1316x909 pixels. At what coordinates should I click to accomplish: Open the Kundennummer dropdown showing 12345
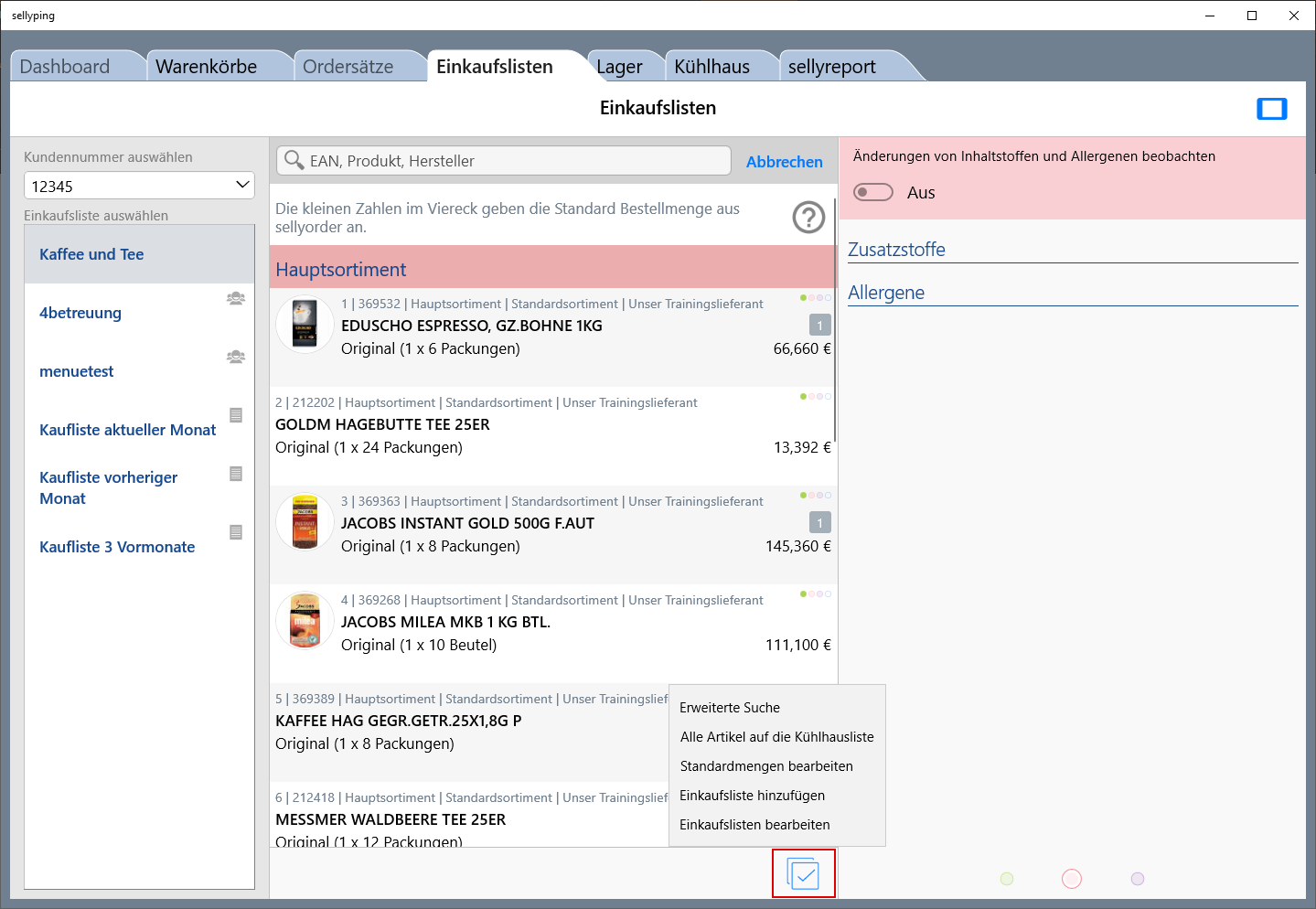click(139, 186)
